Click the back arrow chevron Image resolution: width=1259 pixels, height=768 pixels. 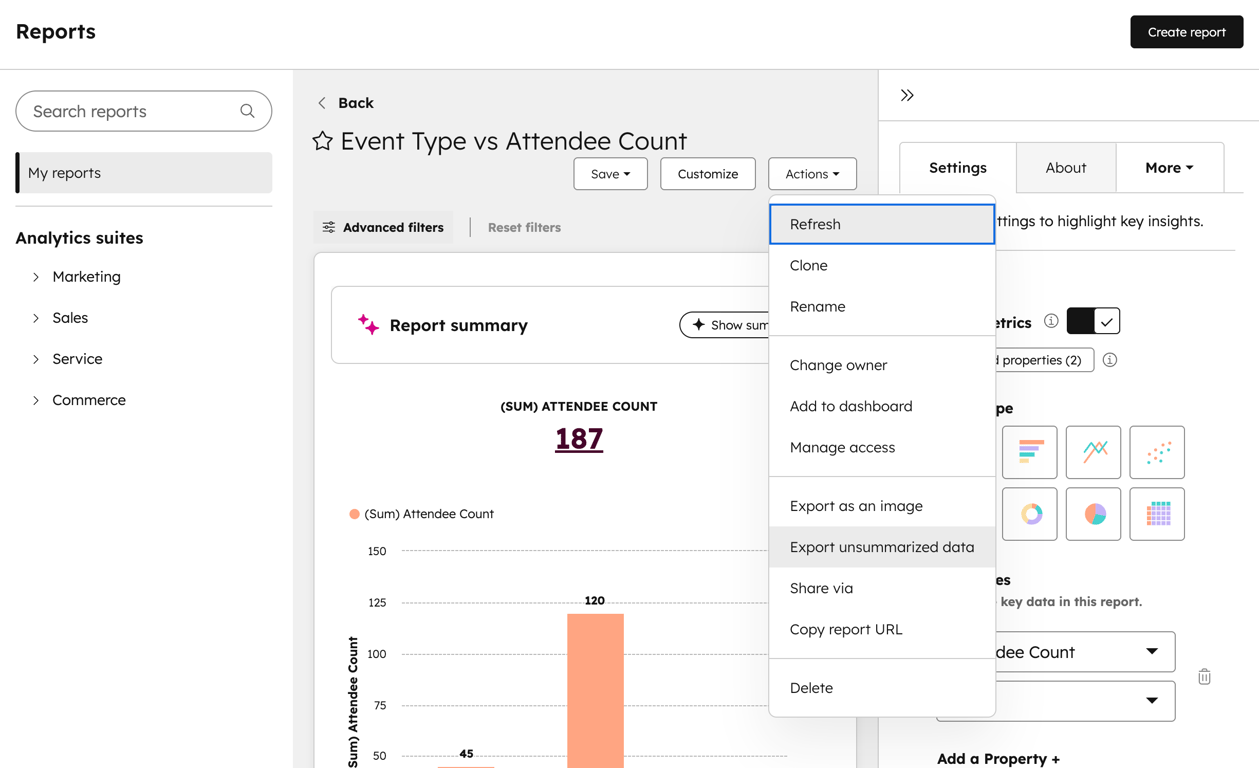(x=322, y=103)
